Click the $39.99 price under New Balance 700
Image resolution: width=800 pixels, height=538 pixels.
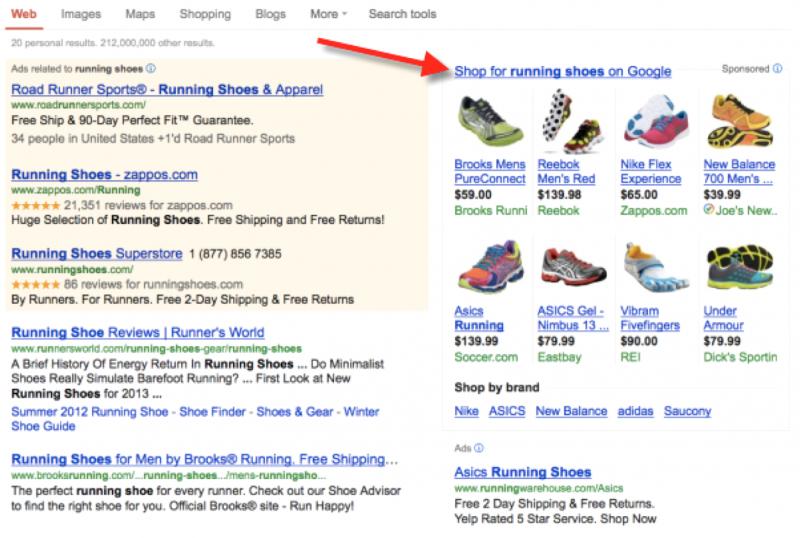coord(722,195)
